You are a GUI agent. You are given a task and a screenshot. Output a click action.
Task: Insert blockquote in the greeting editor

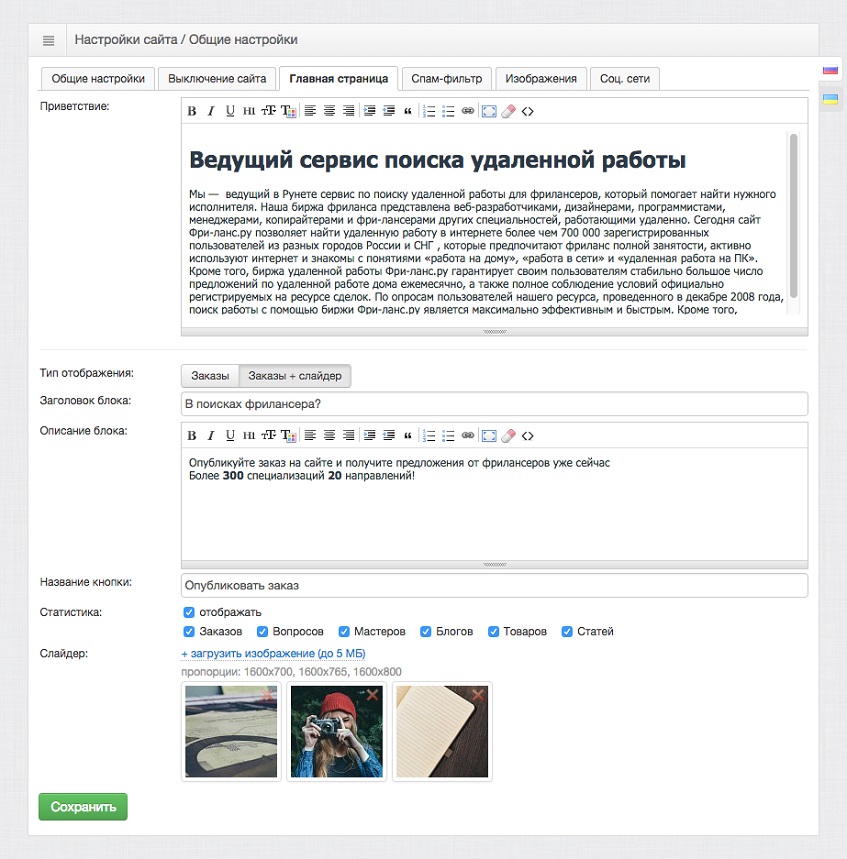coord(408,111)
